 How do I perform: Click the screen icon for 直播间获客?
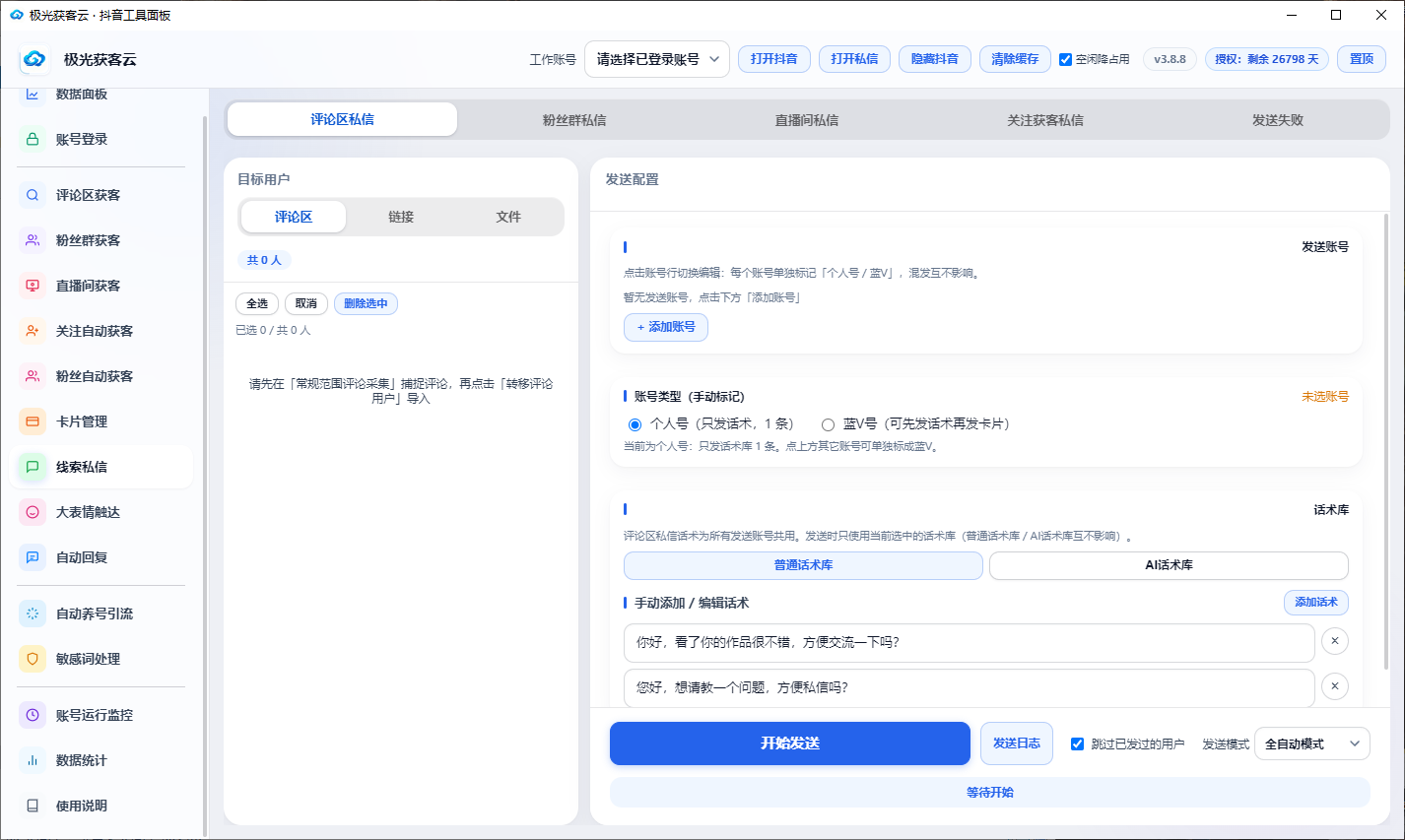click(x=33, y=286)
